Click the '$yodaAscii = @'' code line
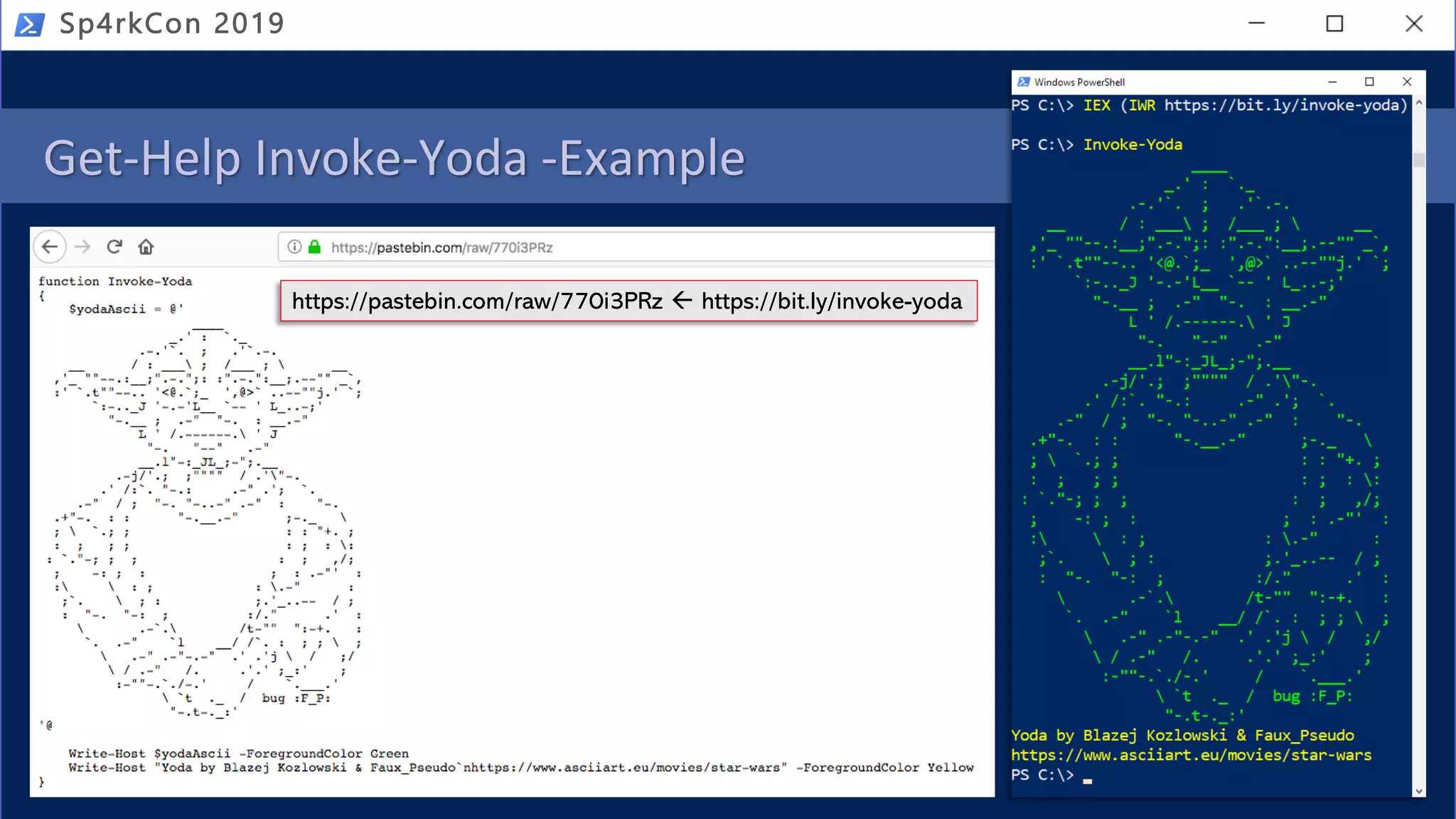This screenshot has width=1456, height=819. click(126, 309)
